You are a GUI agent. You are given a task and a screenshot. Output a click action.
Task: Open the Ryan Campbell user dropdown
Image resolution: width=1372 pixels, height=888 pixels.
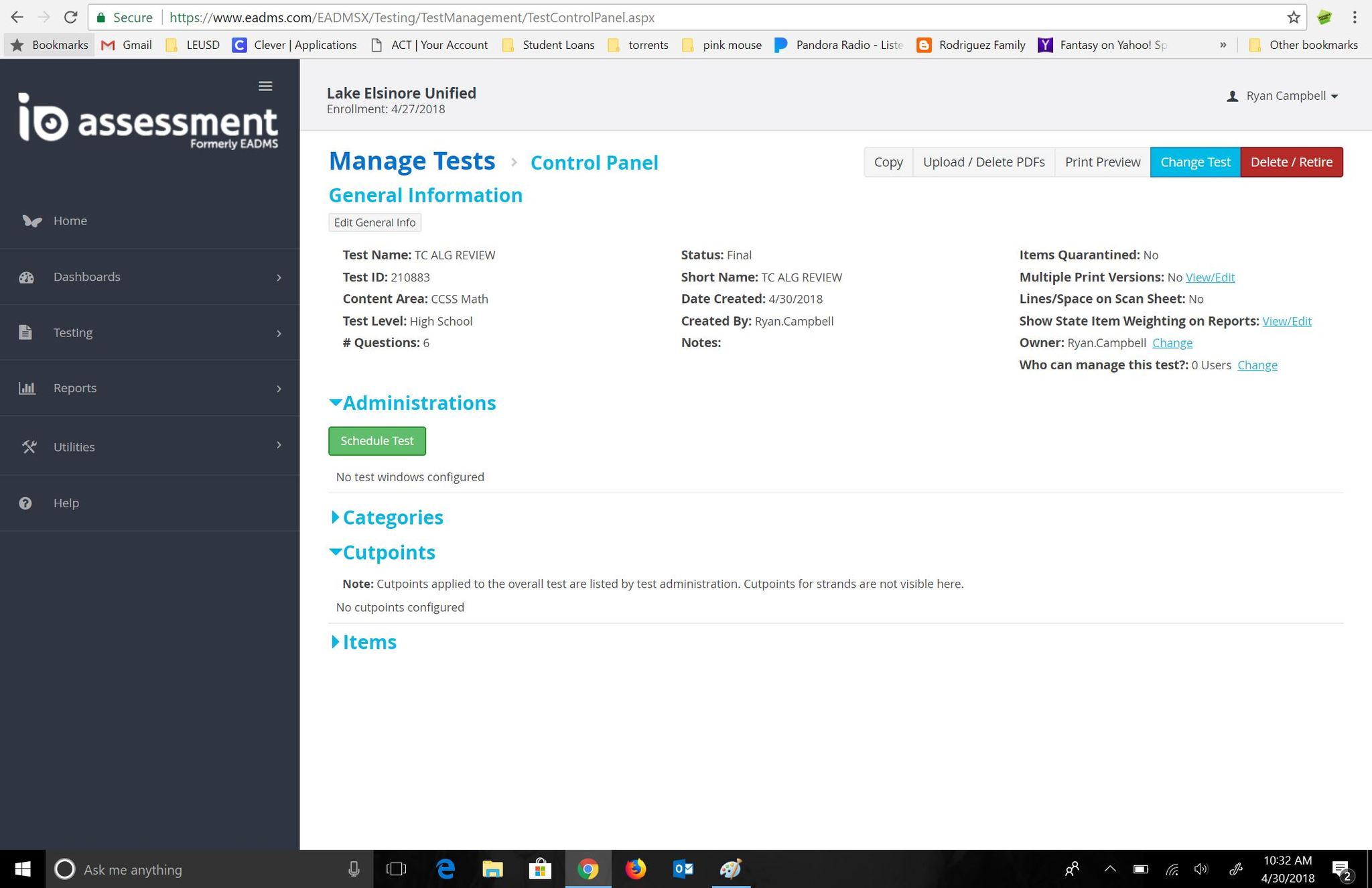(1282, 96)
